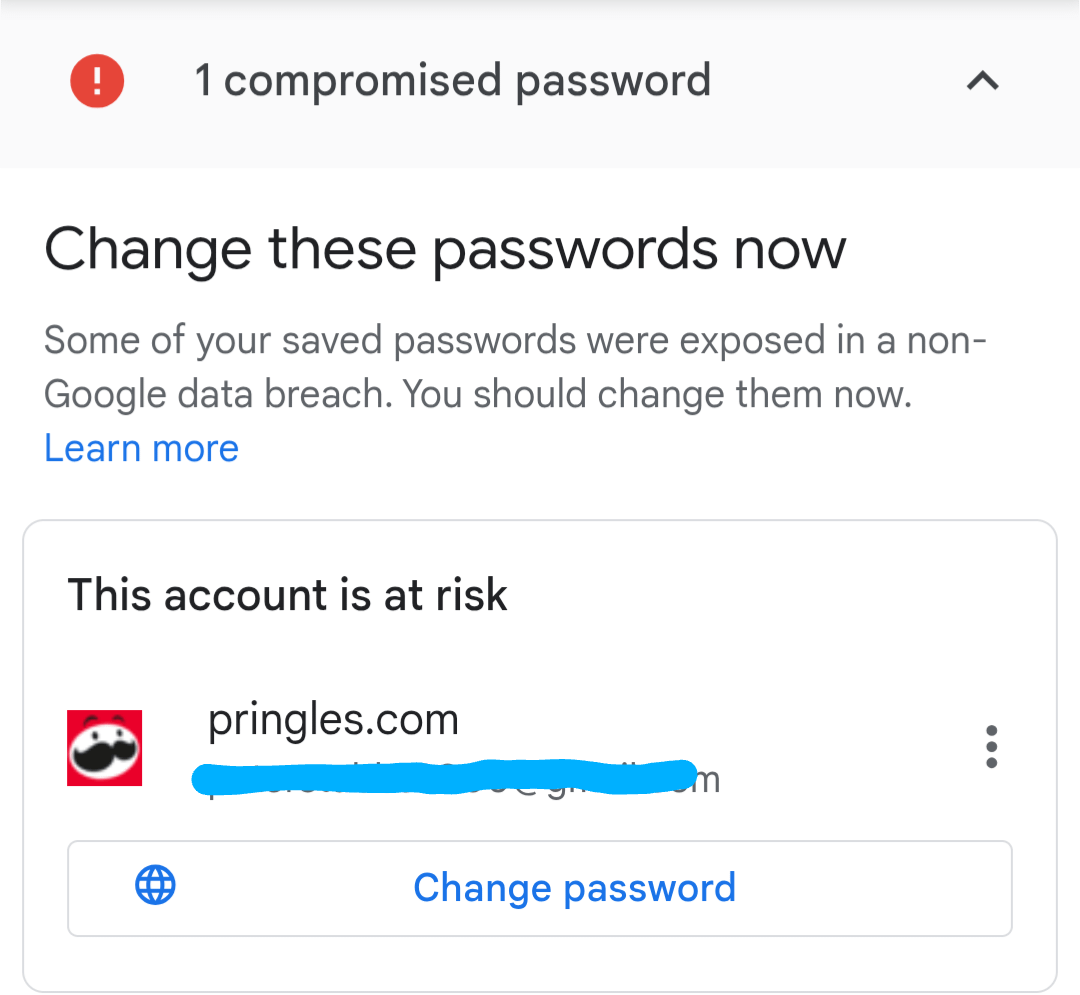Click the globe icon beside Change password
The image size is (1080, 995).
click(155, 886)
